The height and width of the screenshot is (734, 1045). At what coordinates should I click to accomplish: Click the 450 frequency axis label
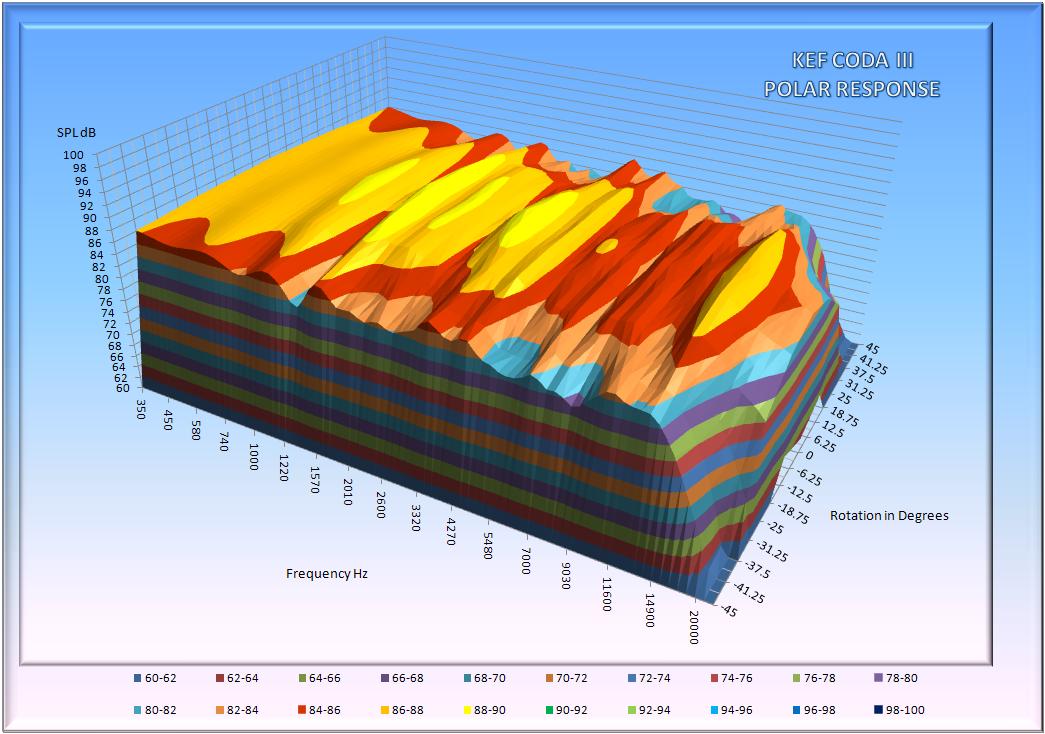(x=168, y=420)
